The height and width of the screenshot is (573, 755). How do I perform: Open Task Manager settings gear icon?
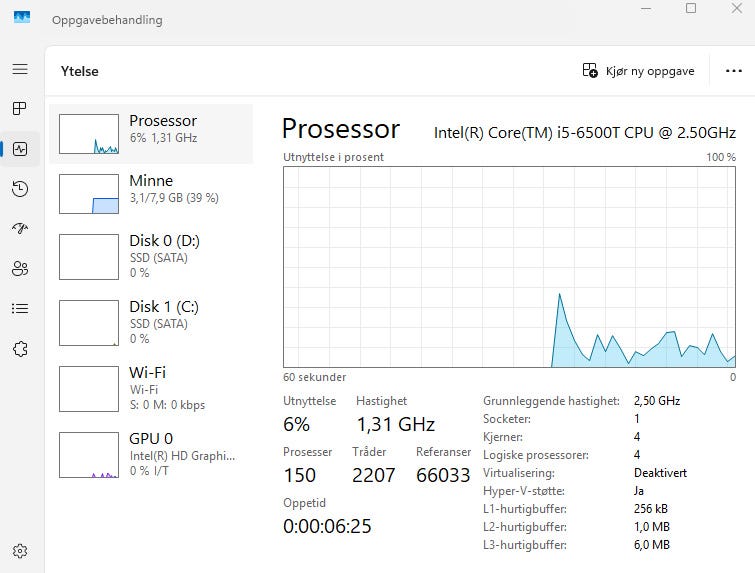click(20, 550)
